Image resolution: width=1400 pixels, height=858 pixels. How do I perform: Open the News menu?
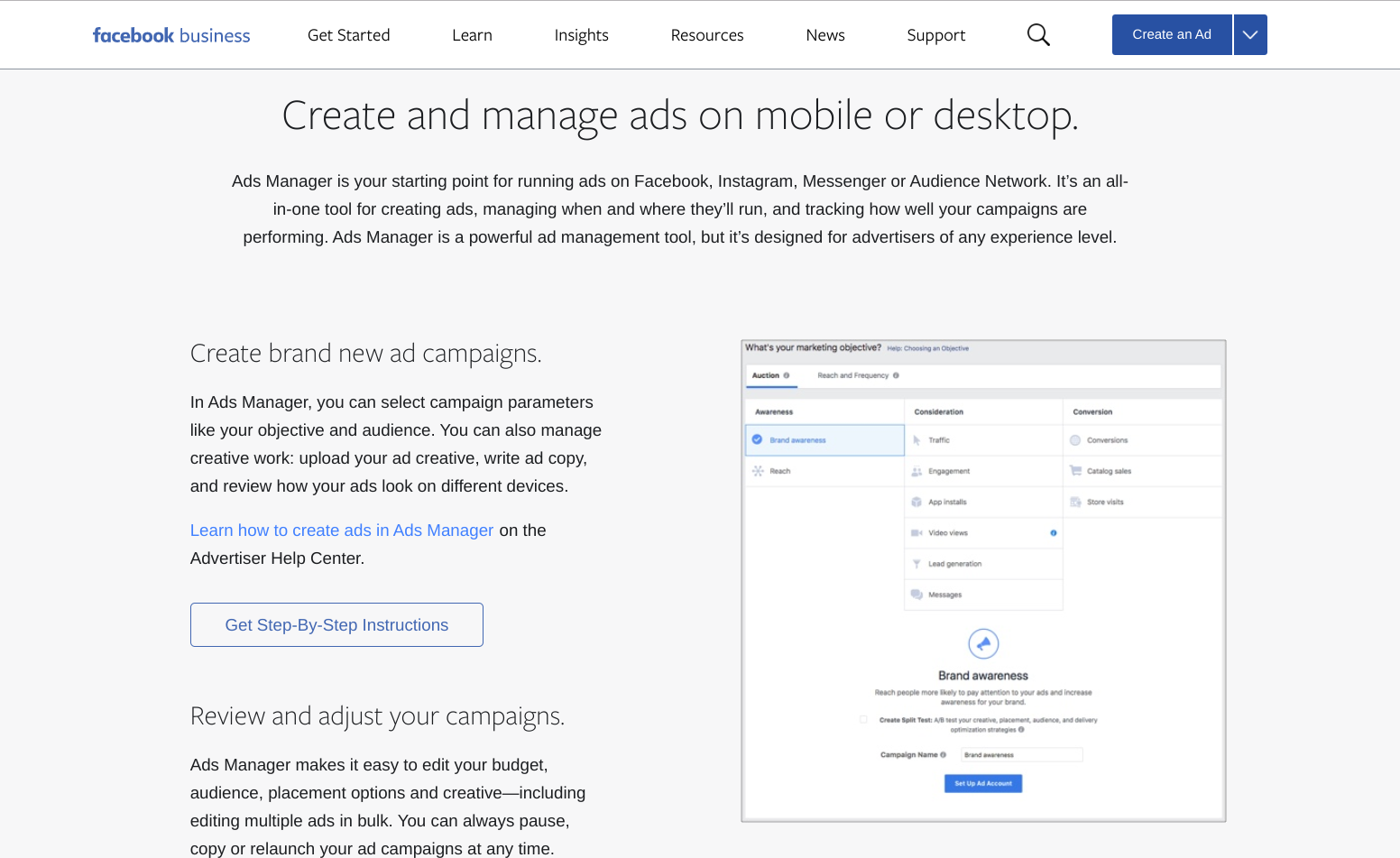point(825,35)
